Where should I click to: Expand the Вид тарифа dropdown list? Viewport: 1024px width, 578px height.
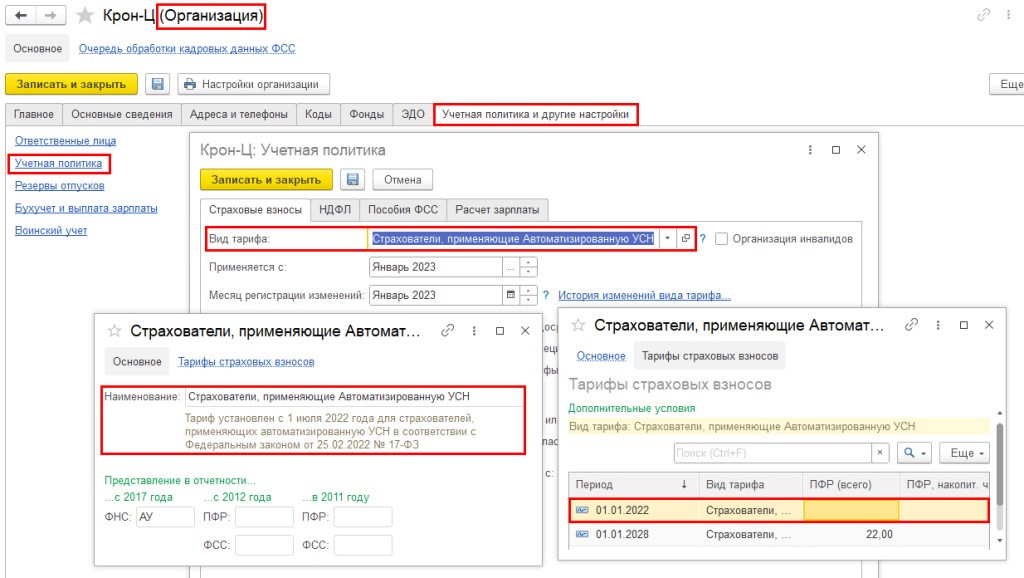coord(667,239)
